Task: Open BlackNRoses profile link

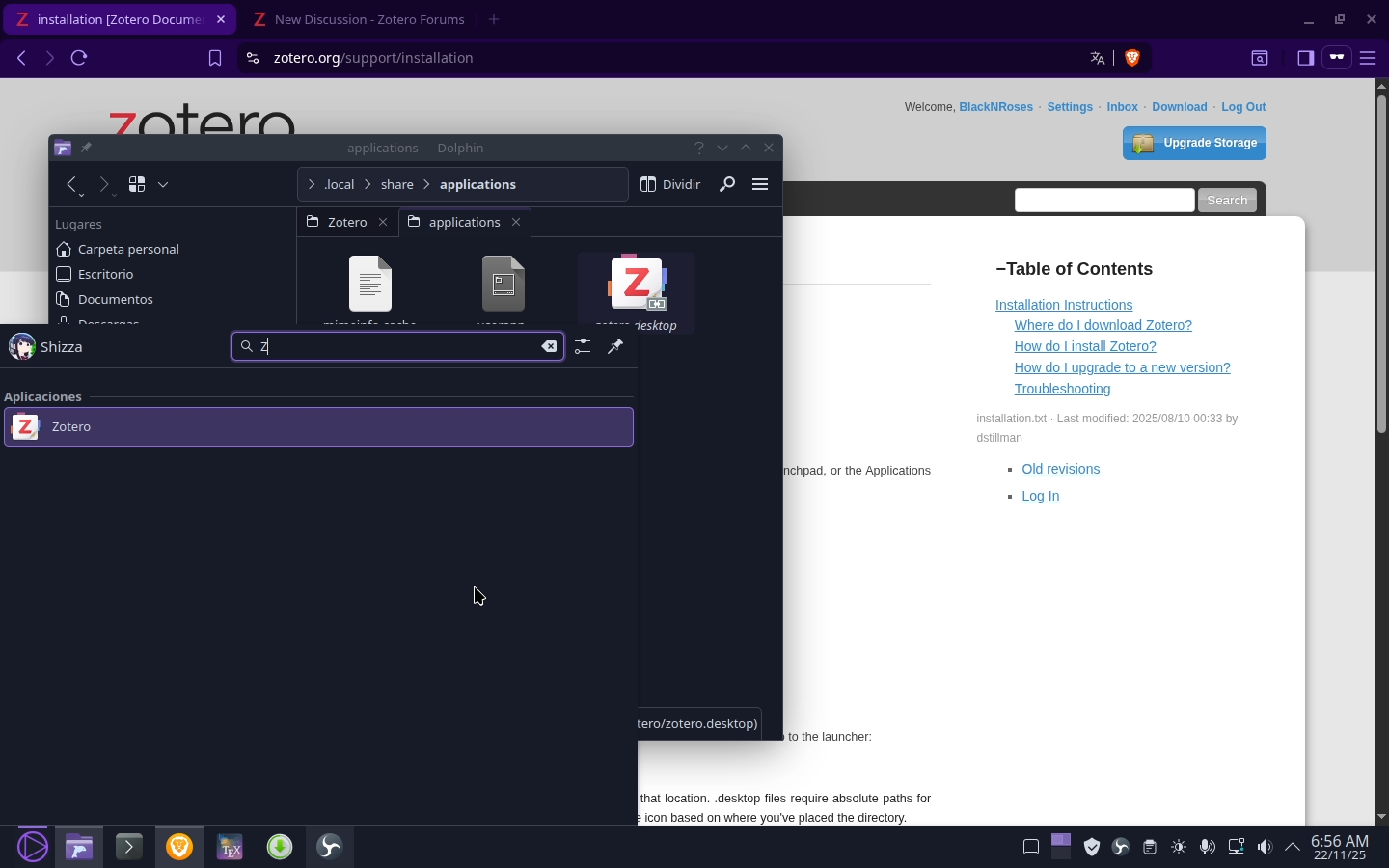Action: point(996,107)
